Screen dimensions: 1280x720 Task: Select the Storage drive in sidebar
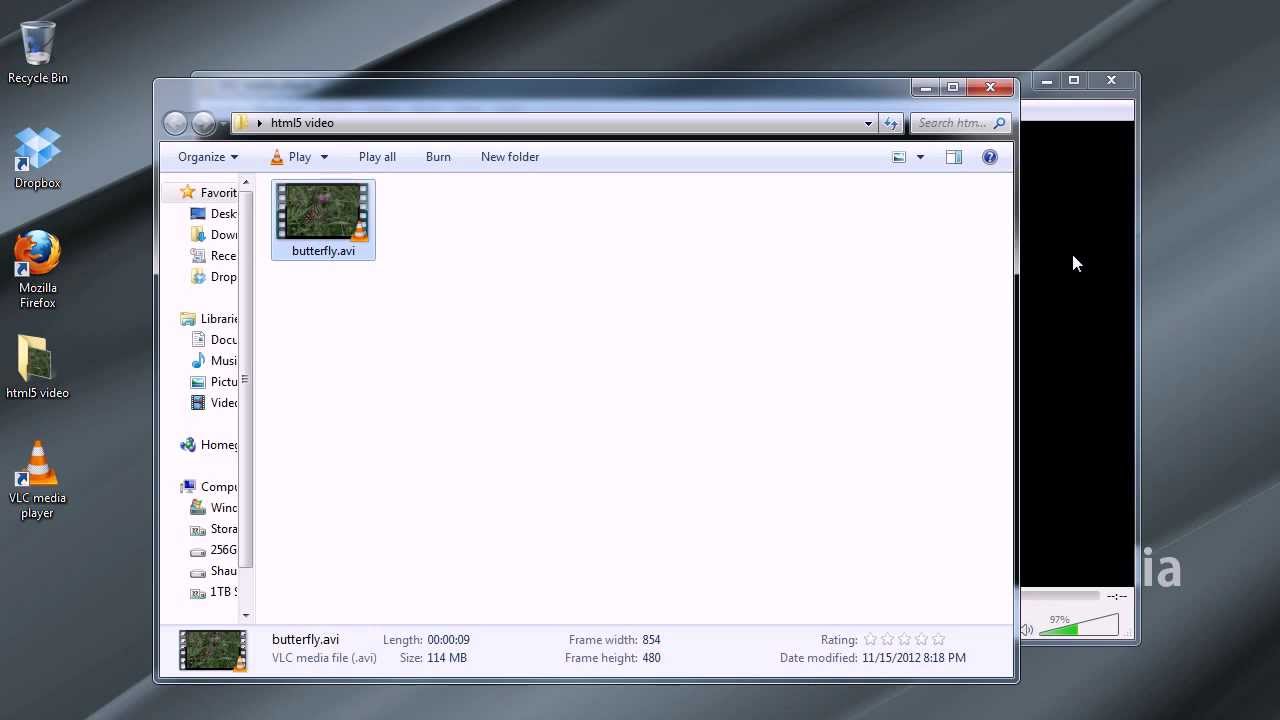point(214,529)
